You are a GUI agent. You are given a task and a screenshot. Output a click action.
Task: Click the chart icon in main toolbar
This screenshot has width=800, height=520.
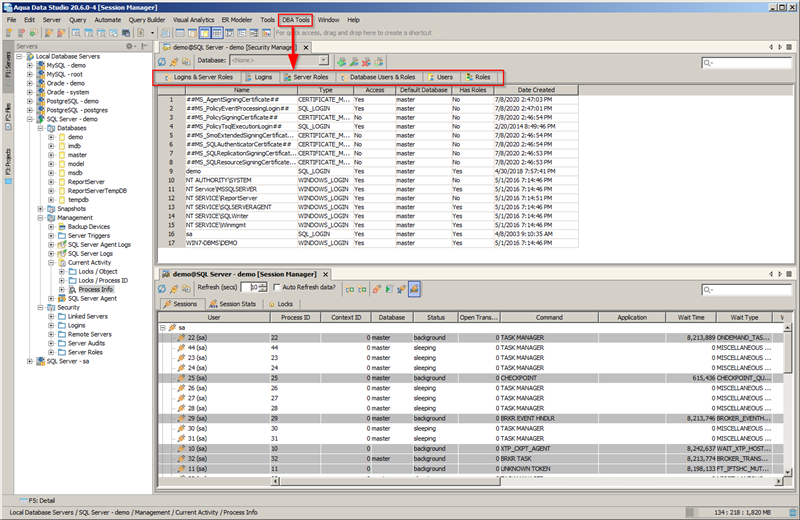[266, 33]
